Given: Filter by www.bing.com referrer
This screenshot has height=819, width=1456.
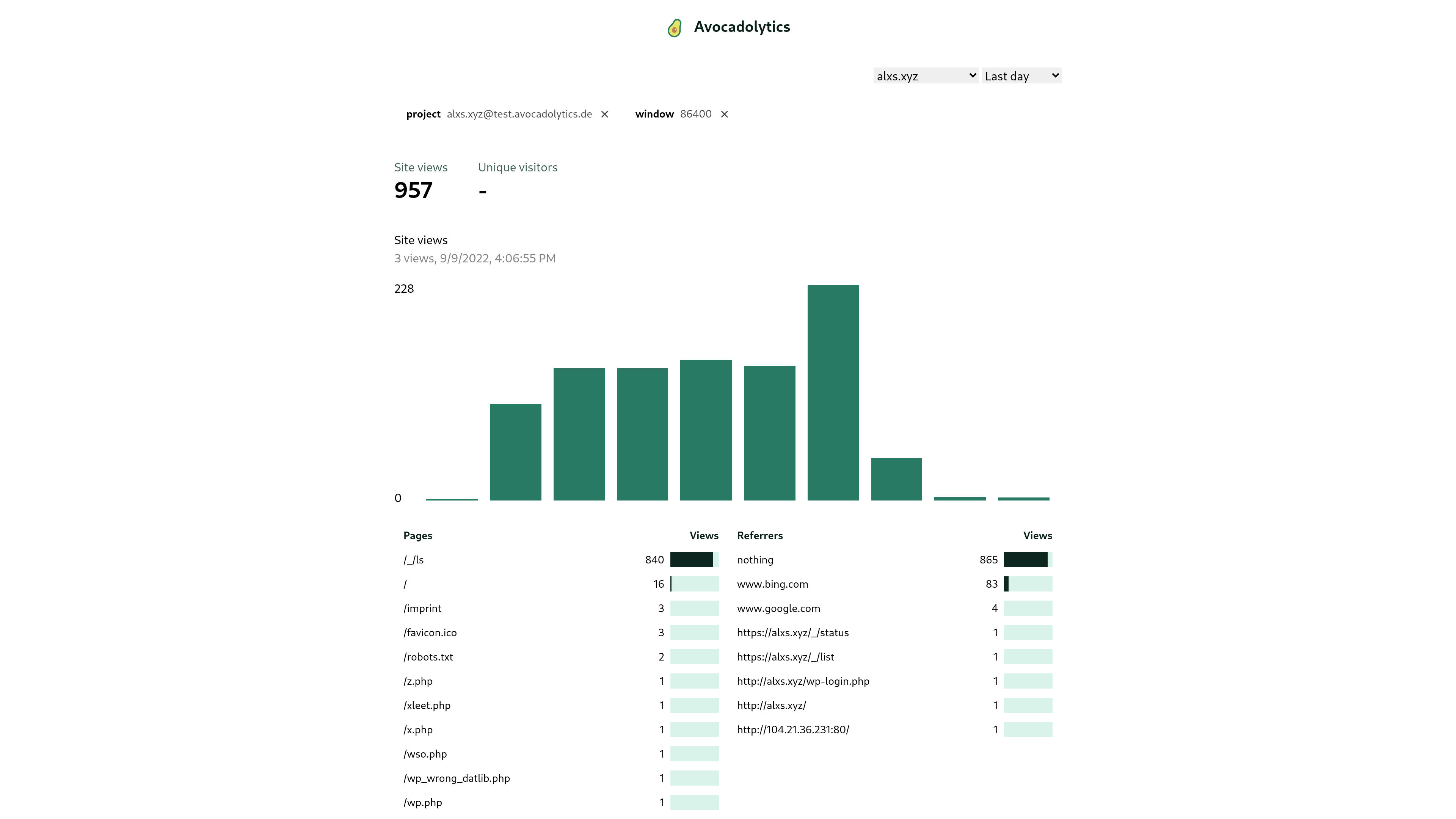Looking at the screenshot, I should 773,584.
